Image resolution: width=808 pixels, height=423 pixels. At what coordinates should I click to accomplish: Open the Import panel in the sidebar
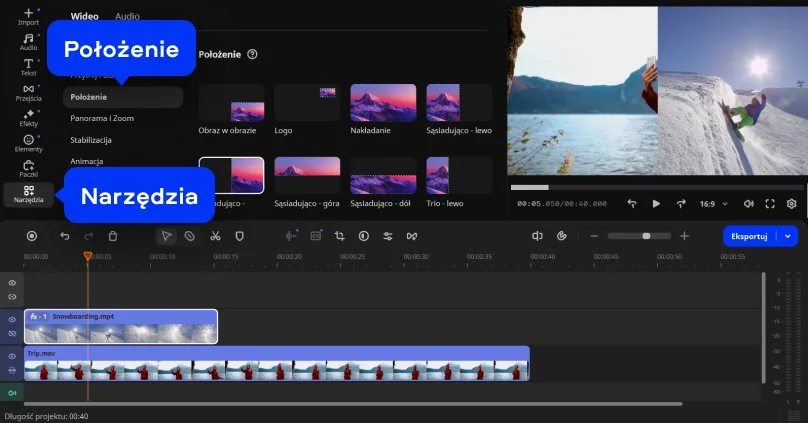point(28,17)
